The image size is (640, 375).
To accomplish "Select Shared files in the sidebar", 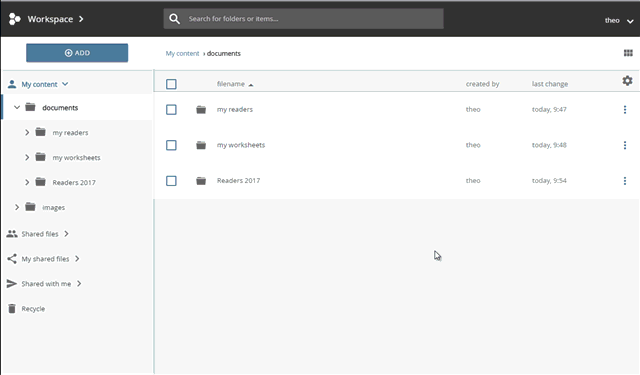I will click(40, 234).
